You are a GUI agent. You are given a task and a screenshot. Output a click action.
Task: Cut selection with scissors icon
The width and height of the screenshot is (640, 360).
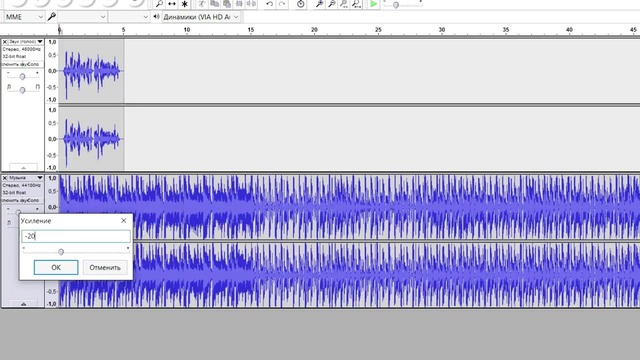[x=202, y=4]
